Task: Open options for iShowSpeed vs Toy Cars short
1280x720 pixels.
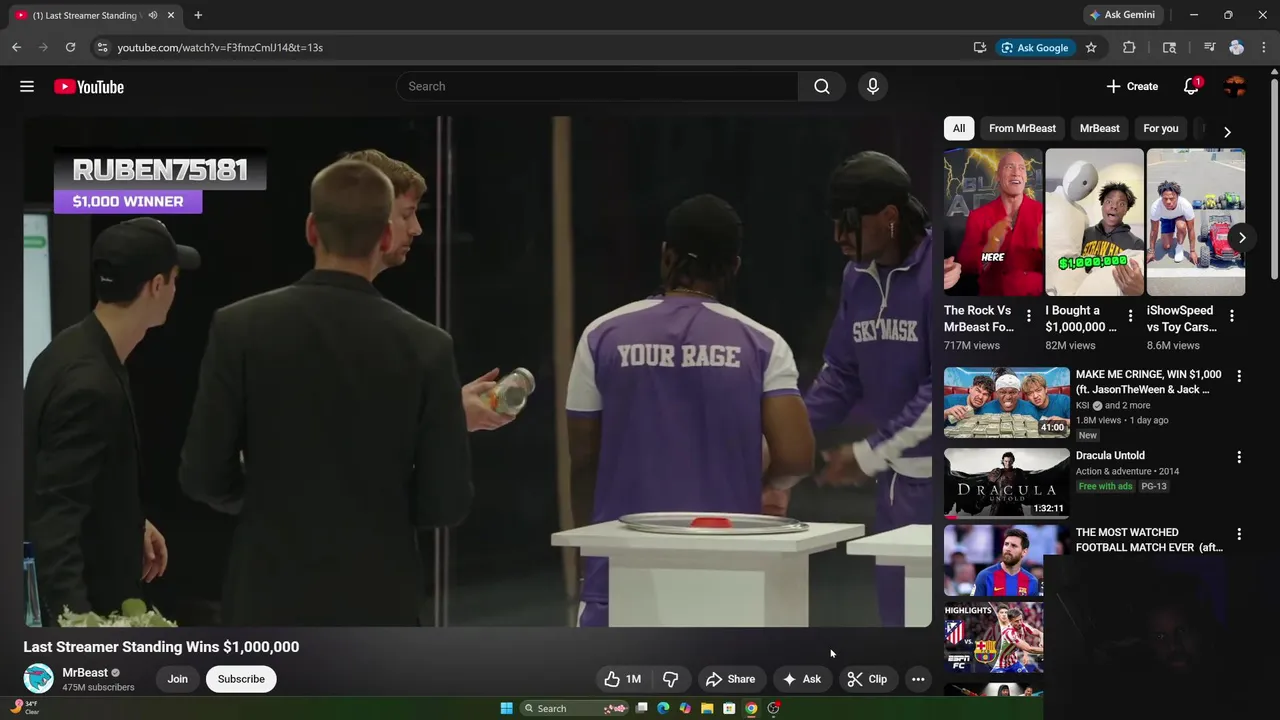Action: [x=1232, y=316]
